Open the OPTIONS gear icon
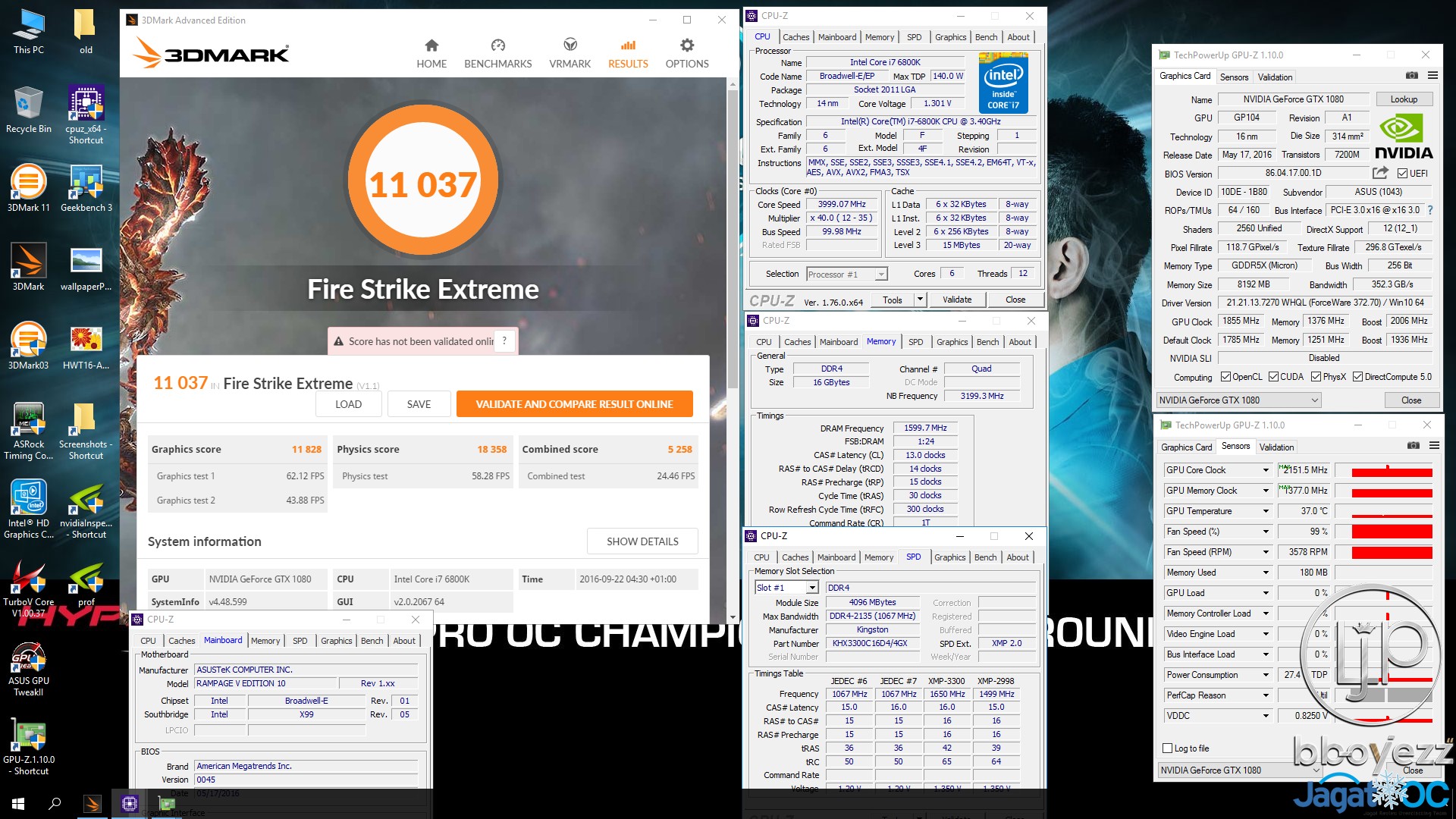Screen dimensions: 1456x819 [x=687, y=45]
